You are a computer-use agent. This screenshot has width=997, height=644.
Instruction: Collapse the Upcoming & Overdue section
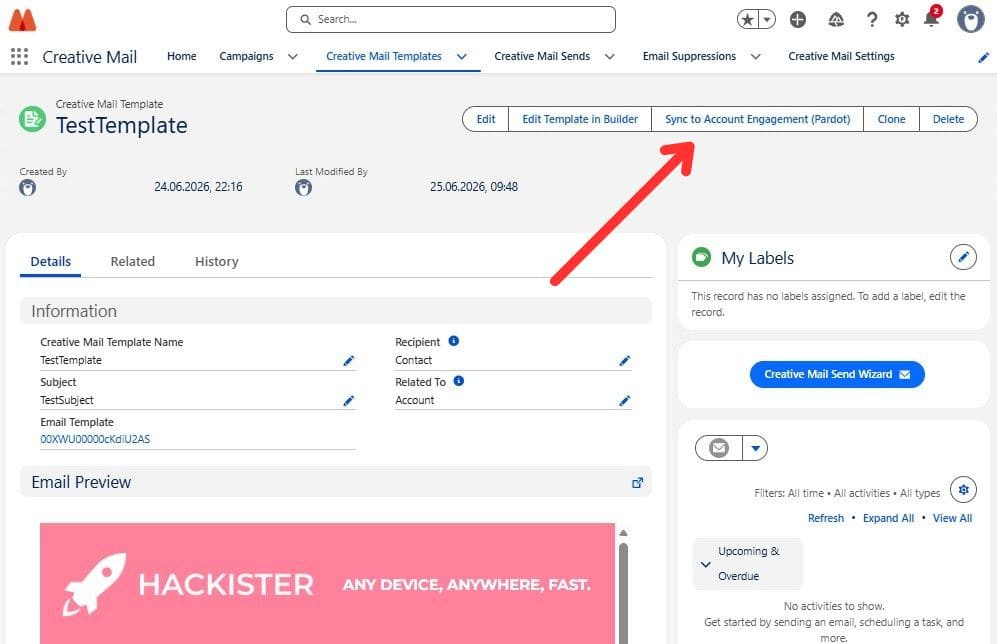click(x=747, y=563)
